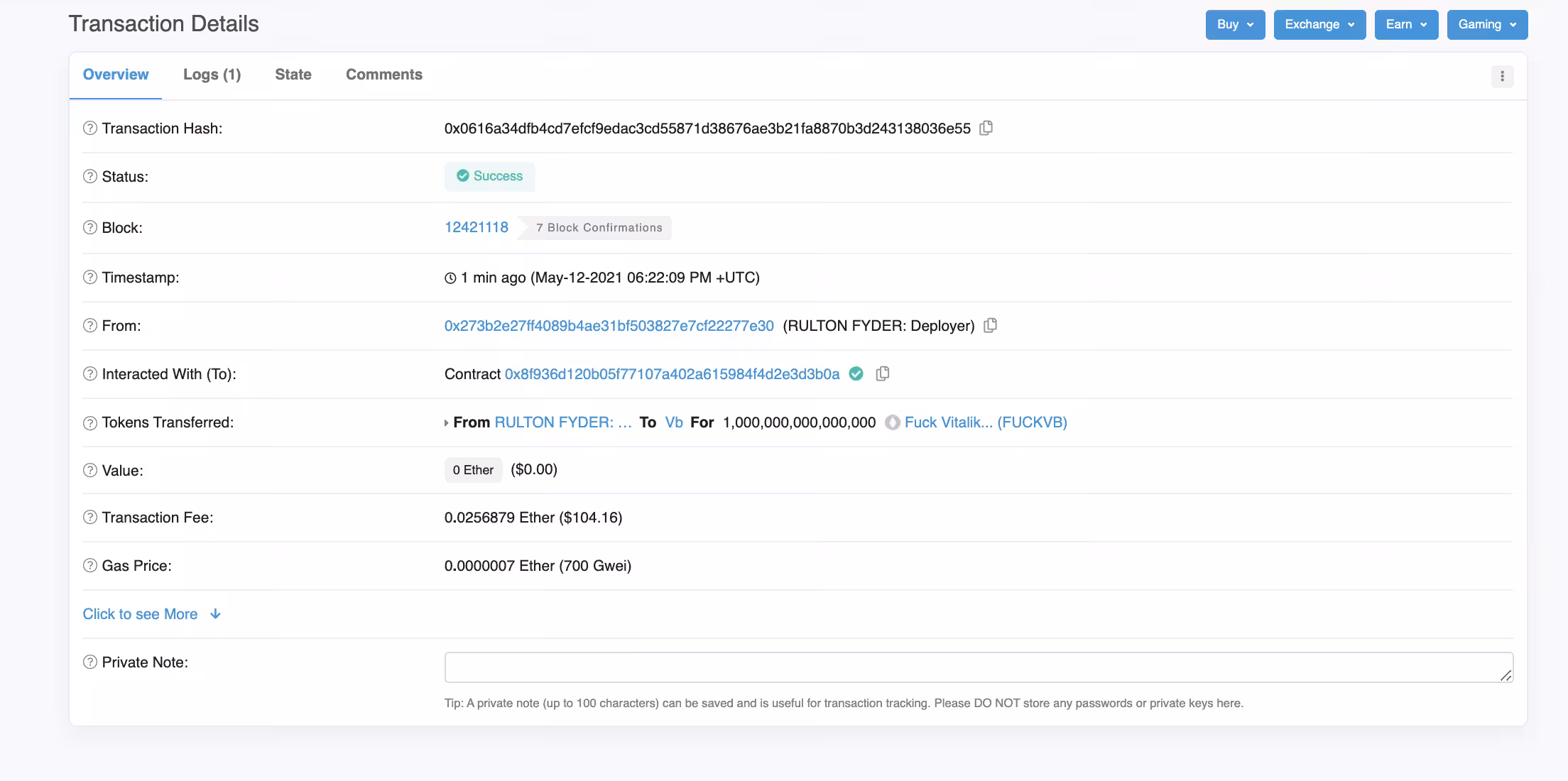This screenshot has width=1568, height=781.
Task: Open the RULTON FYDER deployer address link
Action: (609, 326)
